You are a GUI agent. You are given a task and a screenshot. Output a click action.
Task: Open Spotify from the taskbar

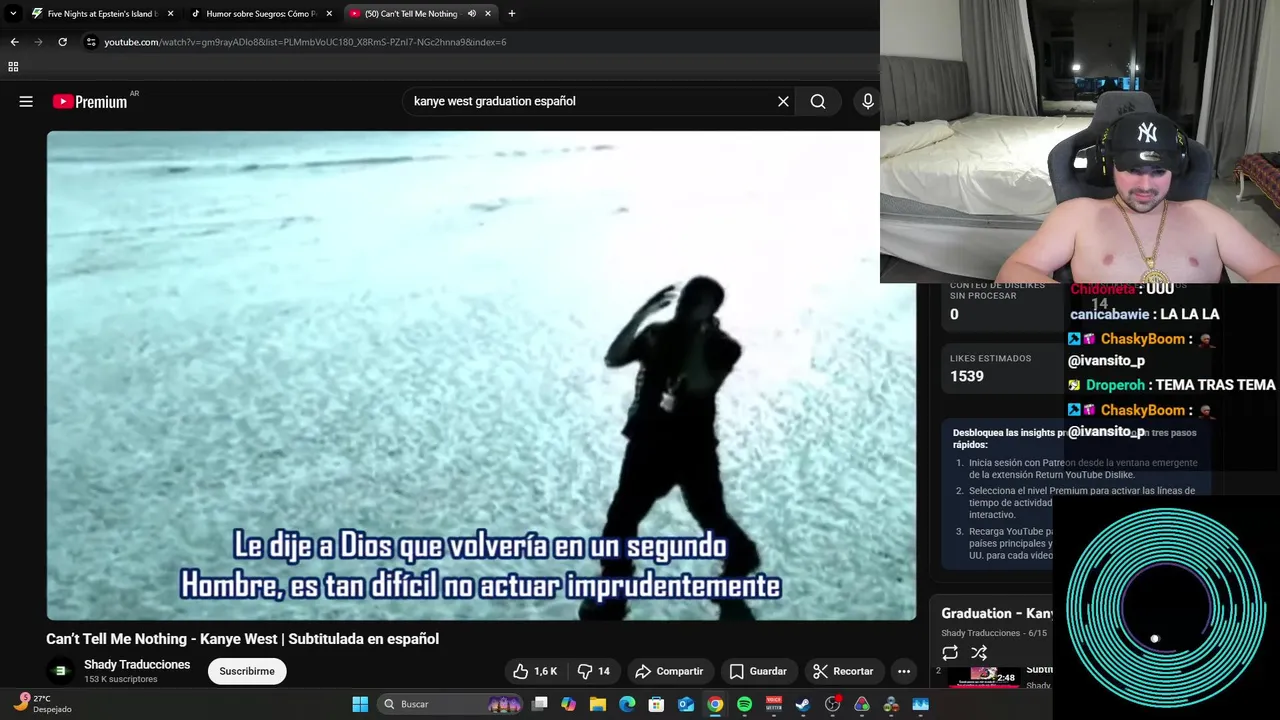click(744, 704)
